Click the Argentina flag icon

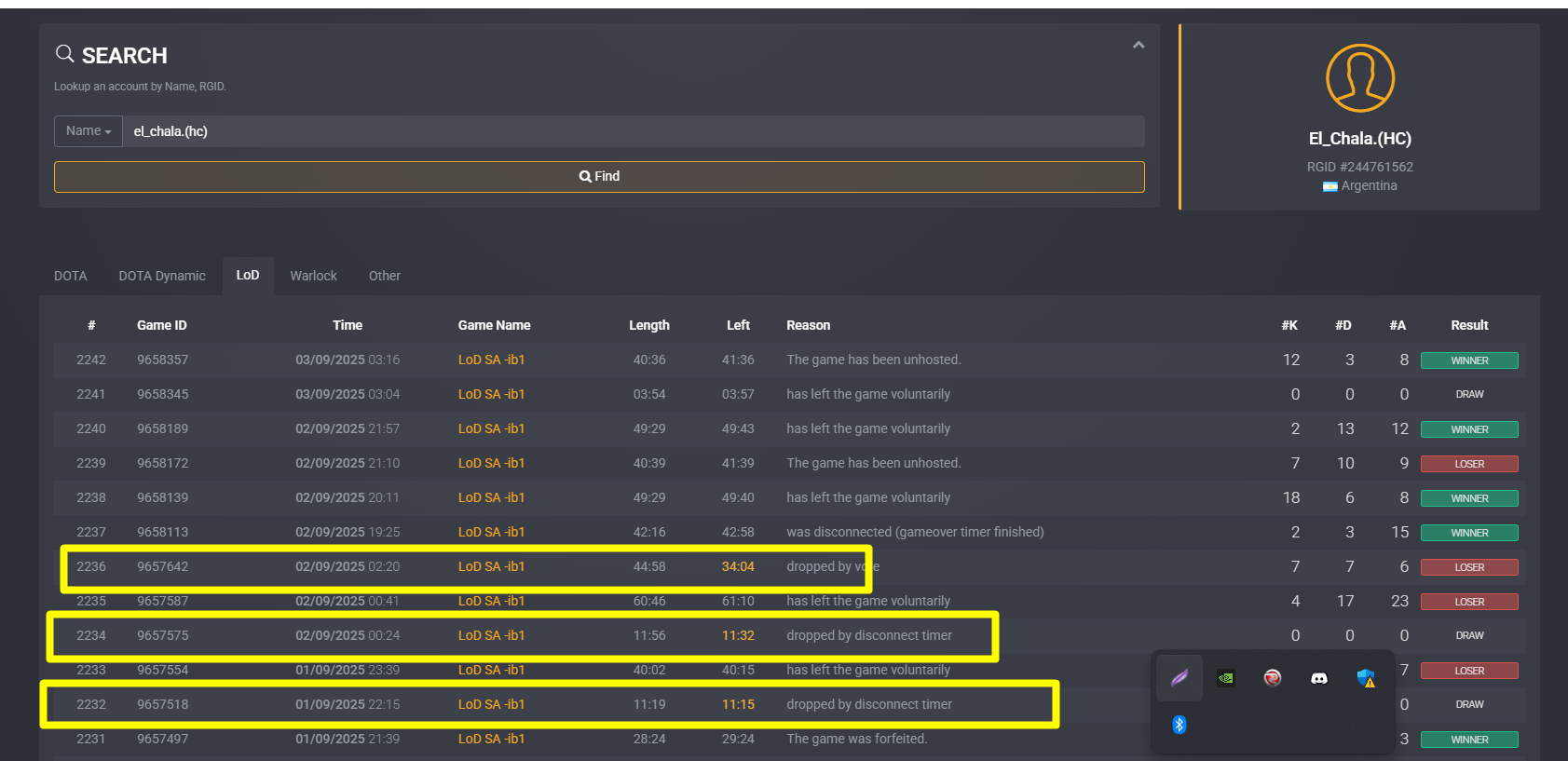point(1330,186)
